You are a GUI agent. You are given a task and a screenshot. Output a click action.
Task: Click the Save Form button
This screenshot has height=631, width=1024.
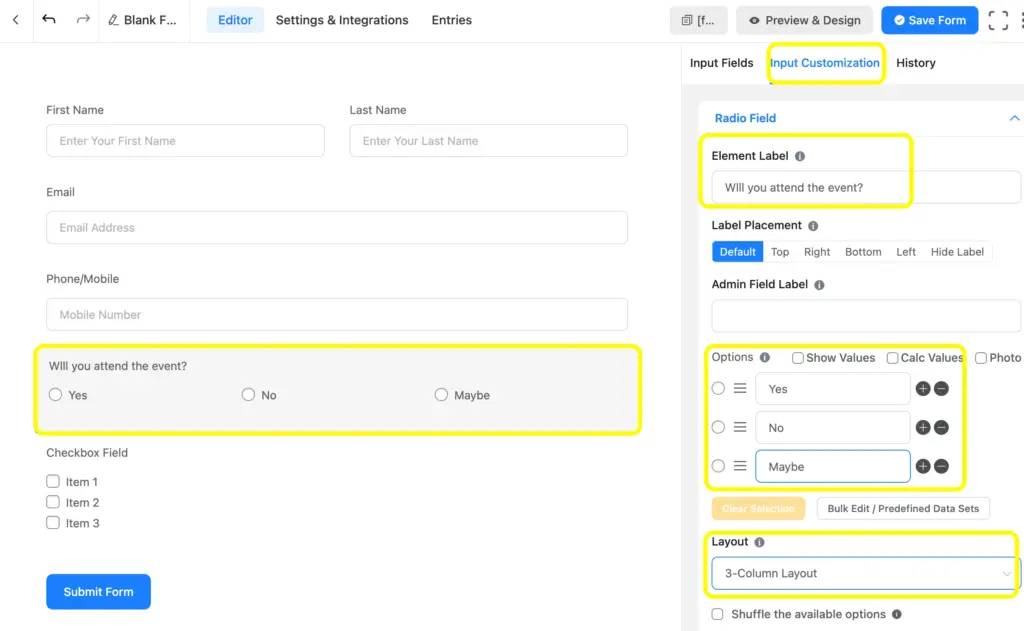point(929,19)
